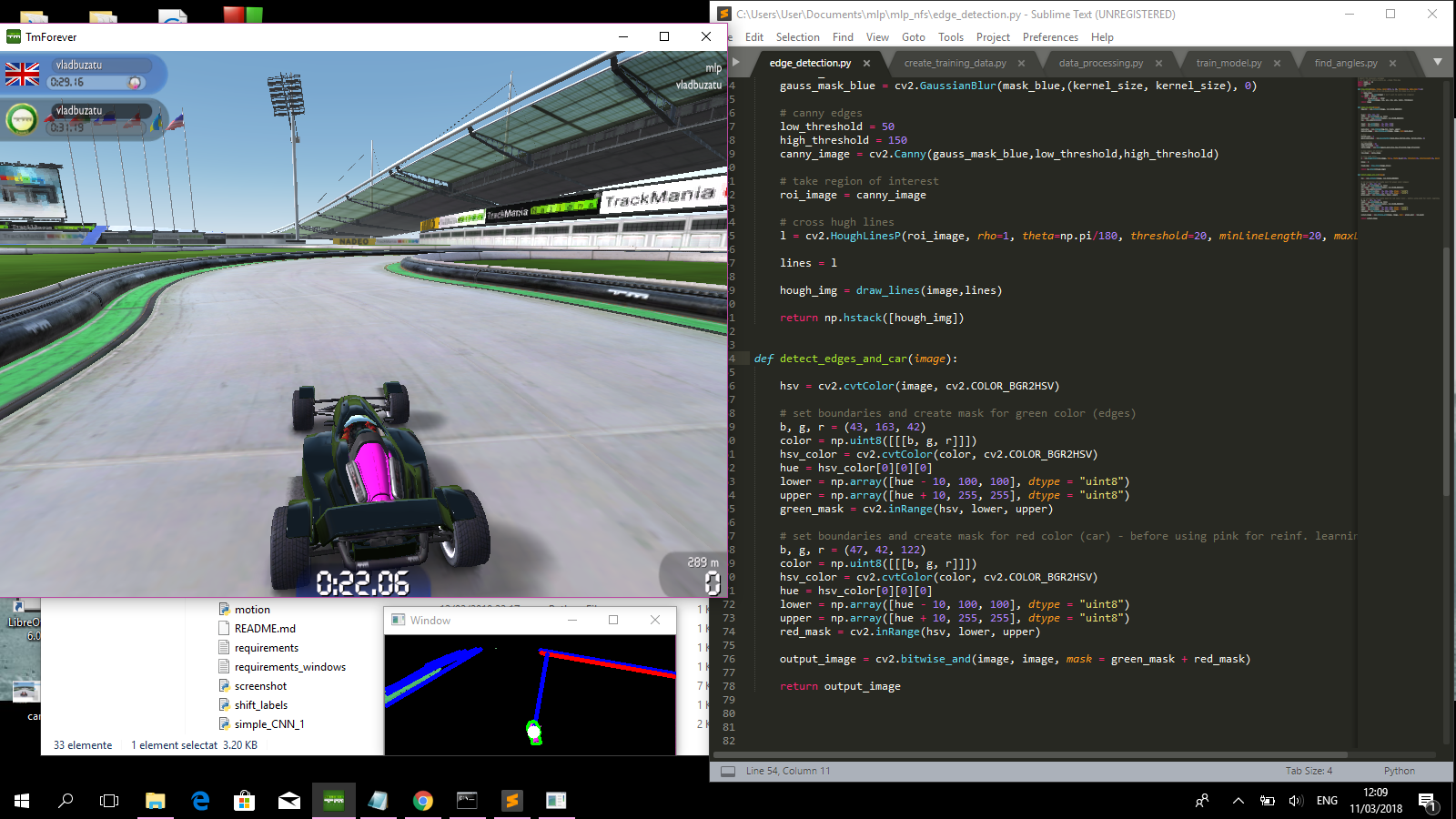Show hidden system tray icons

[1238, 801]
